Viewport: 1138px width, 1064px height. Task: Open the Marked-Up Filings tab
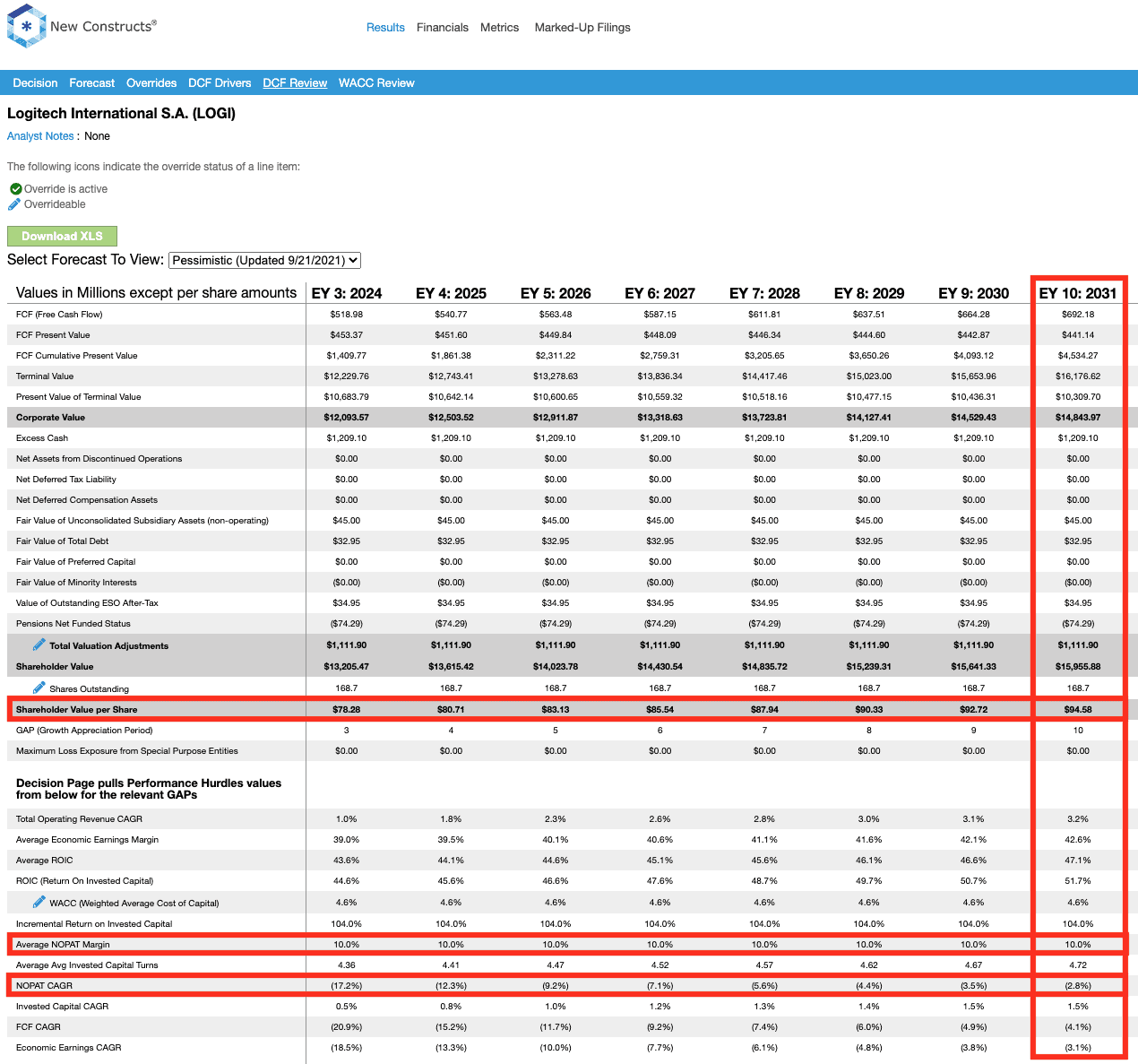pyautogui.click(x=582, y=28)
